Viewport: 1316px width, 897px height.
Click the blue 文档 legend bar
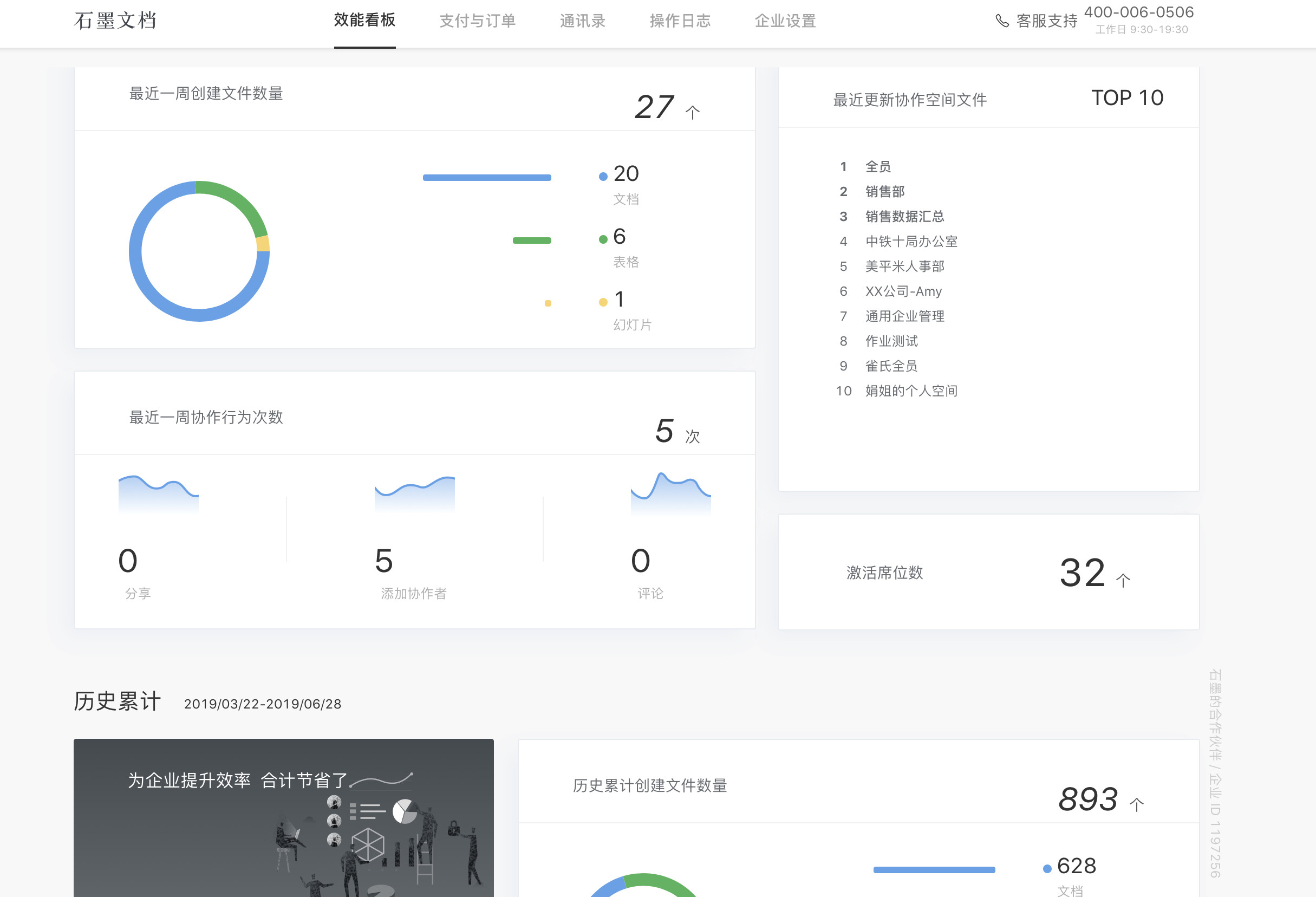pos(487,178)
